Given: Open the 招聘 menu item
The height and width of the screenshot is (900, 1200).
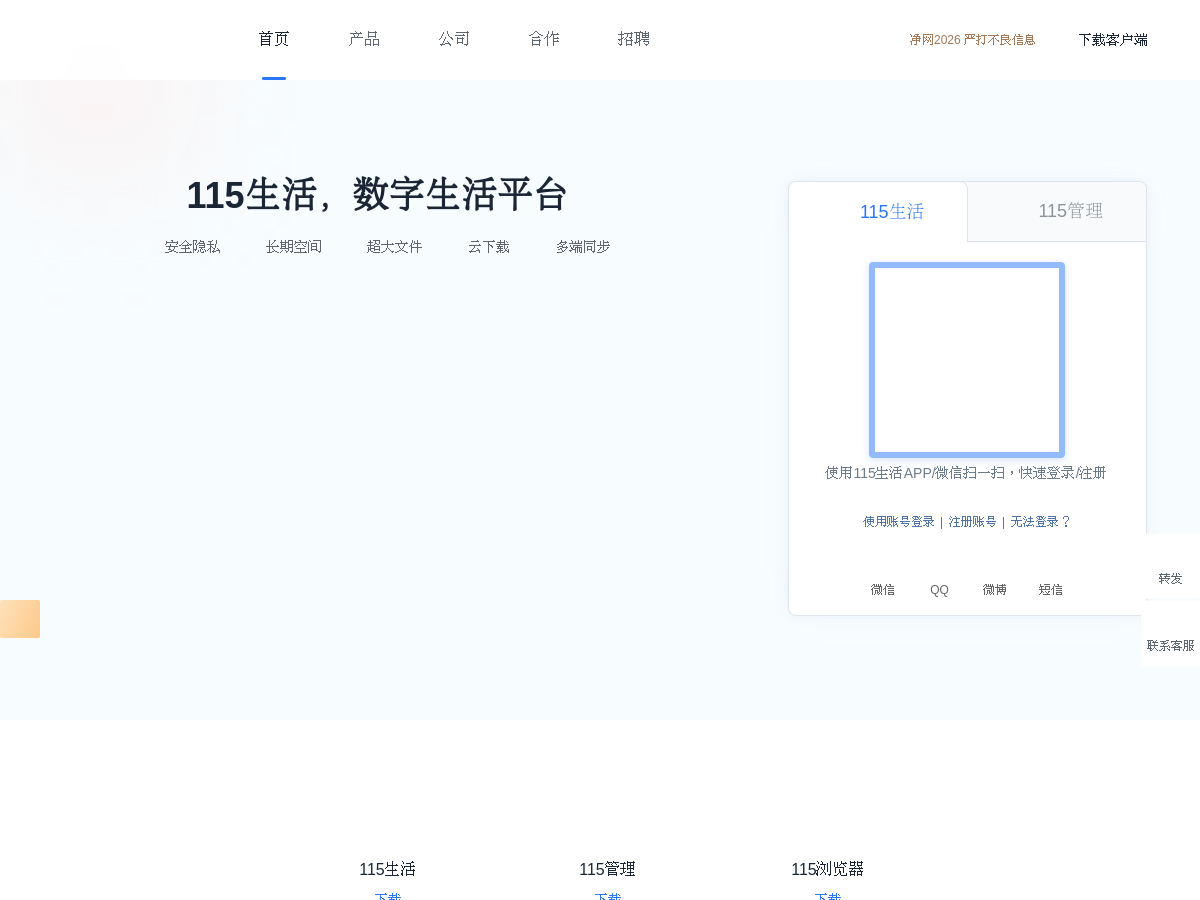Looking at the screenshot, I should point(634,38).
